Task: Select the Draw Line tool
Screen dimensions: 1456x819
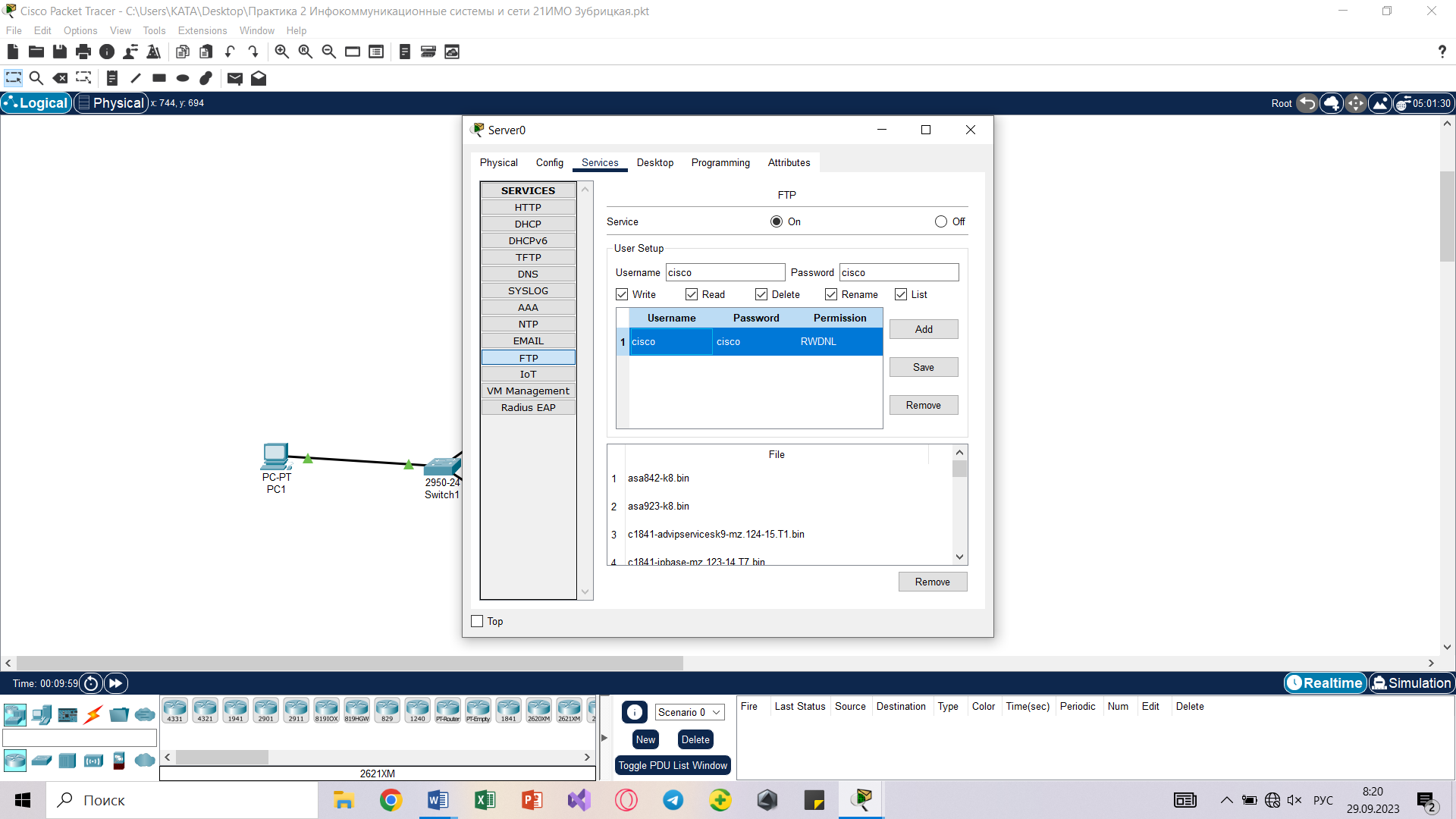Action: click(136, 78)
